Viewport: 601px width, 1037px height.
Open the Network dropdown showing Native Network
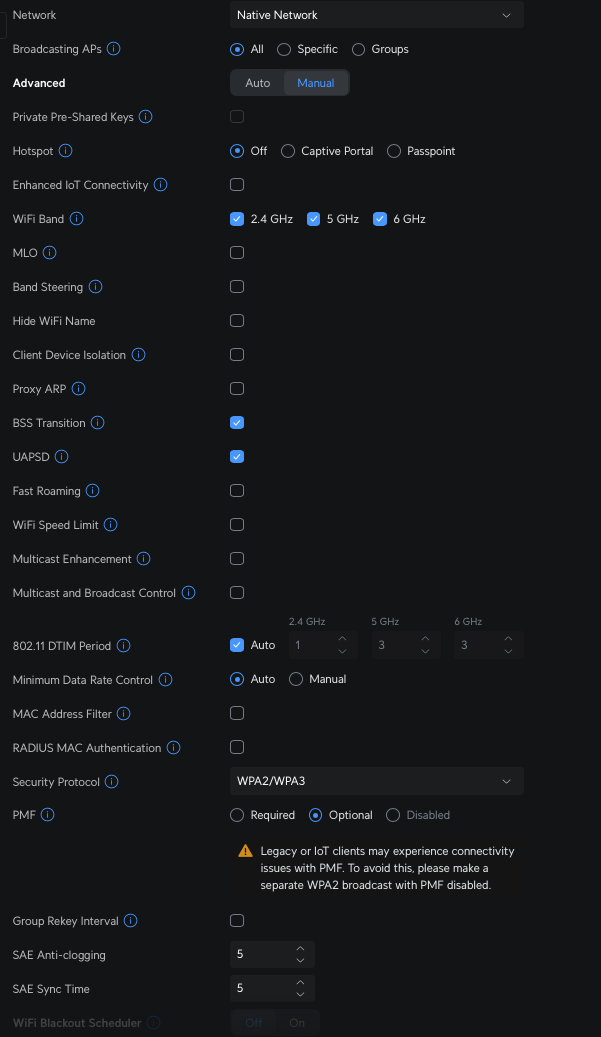pos(377,15)
